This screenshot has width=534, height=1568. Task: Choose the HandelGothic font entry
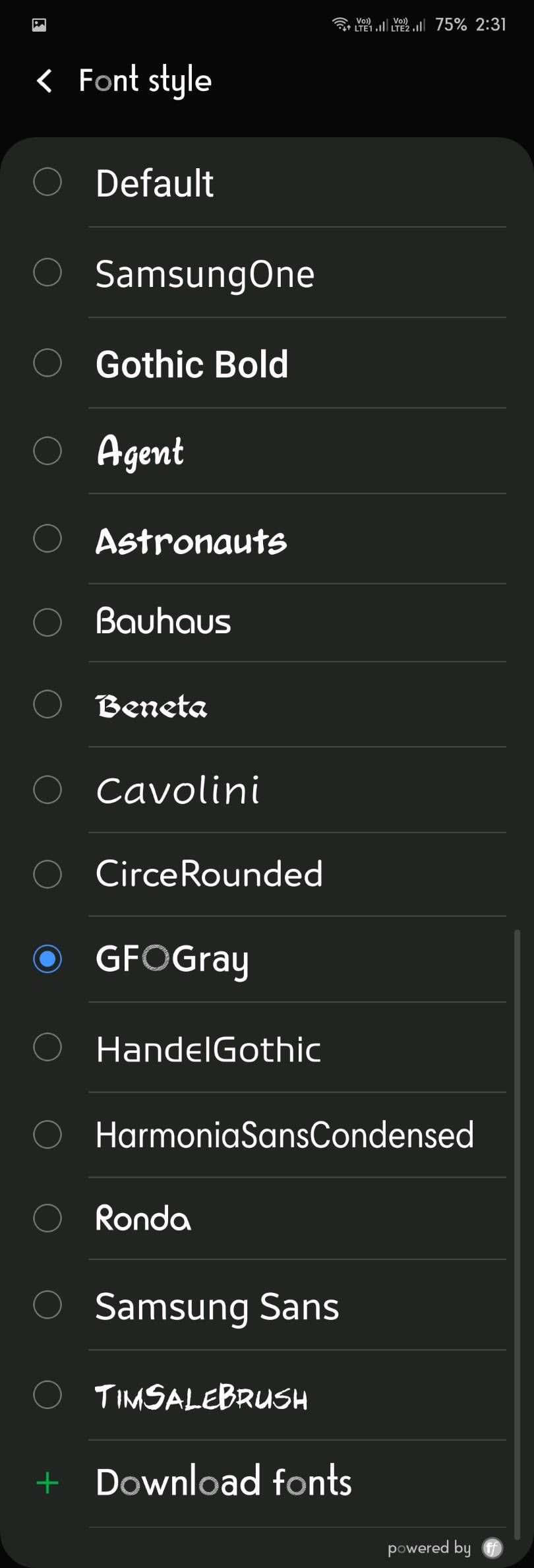(x=208, y=1049)
